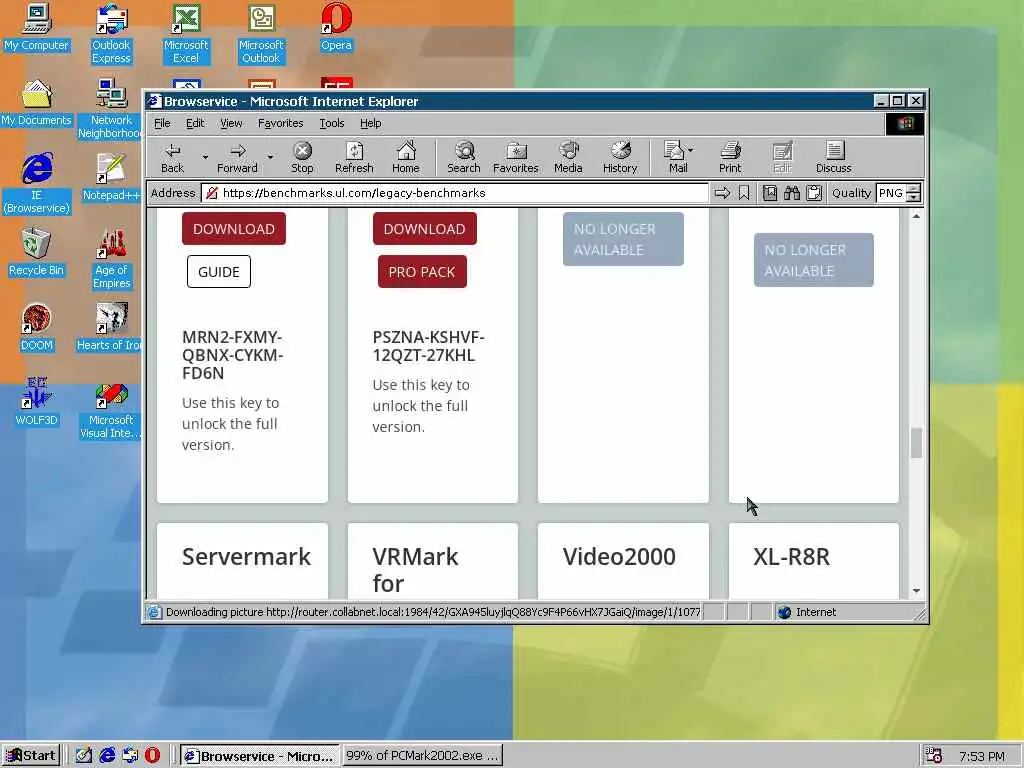1024x768 pixels.
Task: Click the PSZNA-KSHVF-12QZT-27KHL key text
Action: tap(428, 346)
